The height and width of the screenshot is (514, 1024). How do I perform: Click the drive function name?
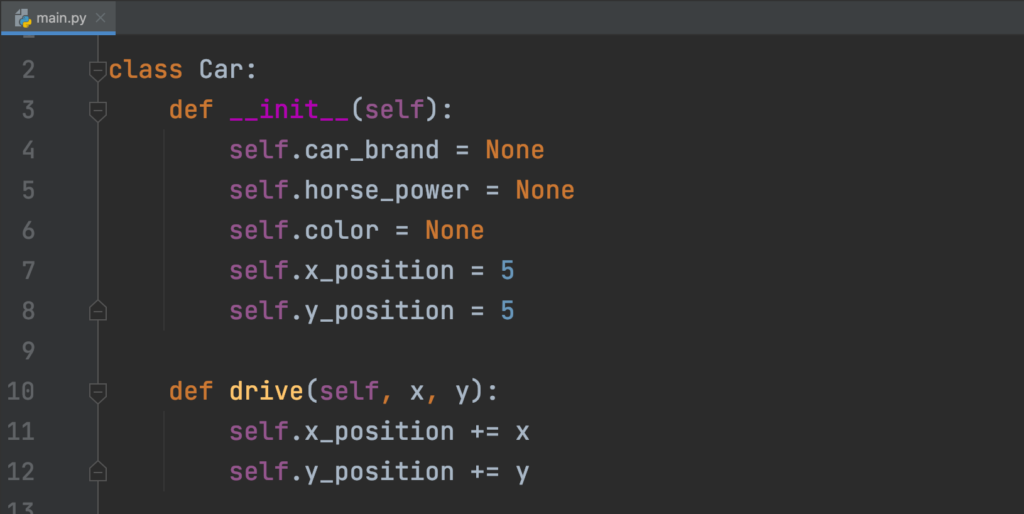click(266, 391)
